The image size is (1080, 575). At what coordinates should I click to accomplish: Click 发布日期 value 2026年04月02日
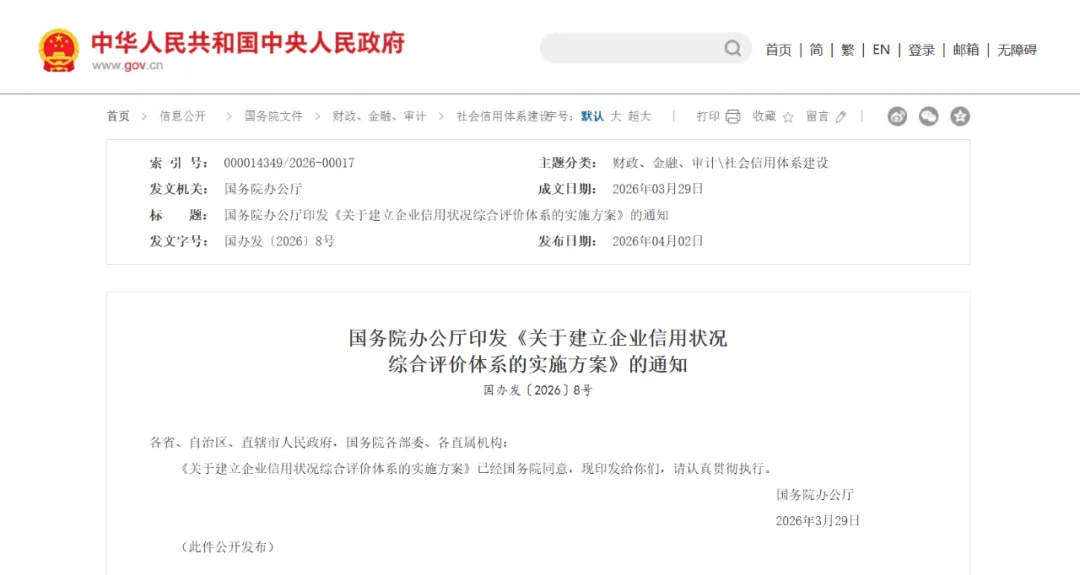pyautogui.click(x=658, y=242)
